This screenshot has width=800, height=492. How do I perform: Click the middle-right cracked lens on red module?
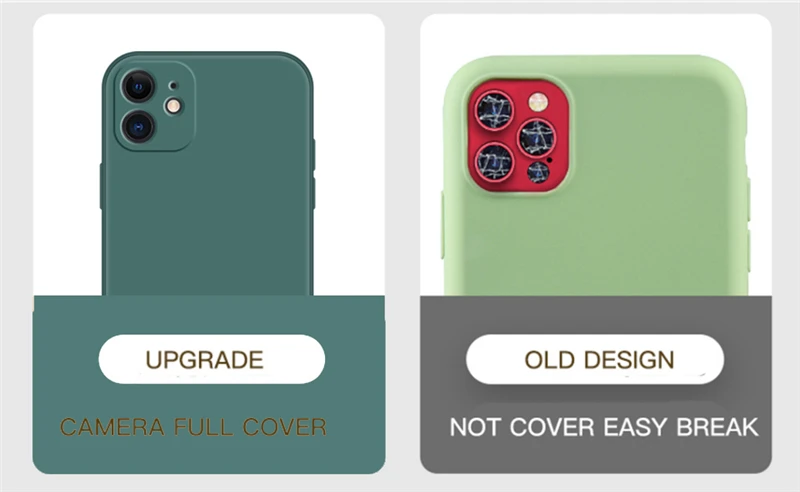coord(537,138)
